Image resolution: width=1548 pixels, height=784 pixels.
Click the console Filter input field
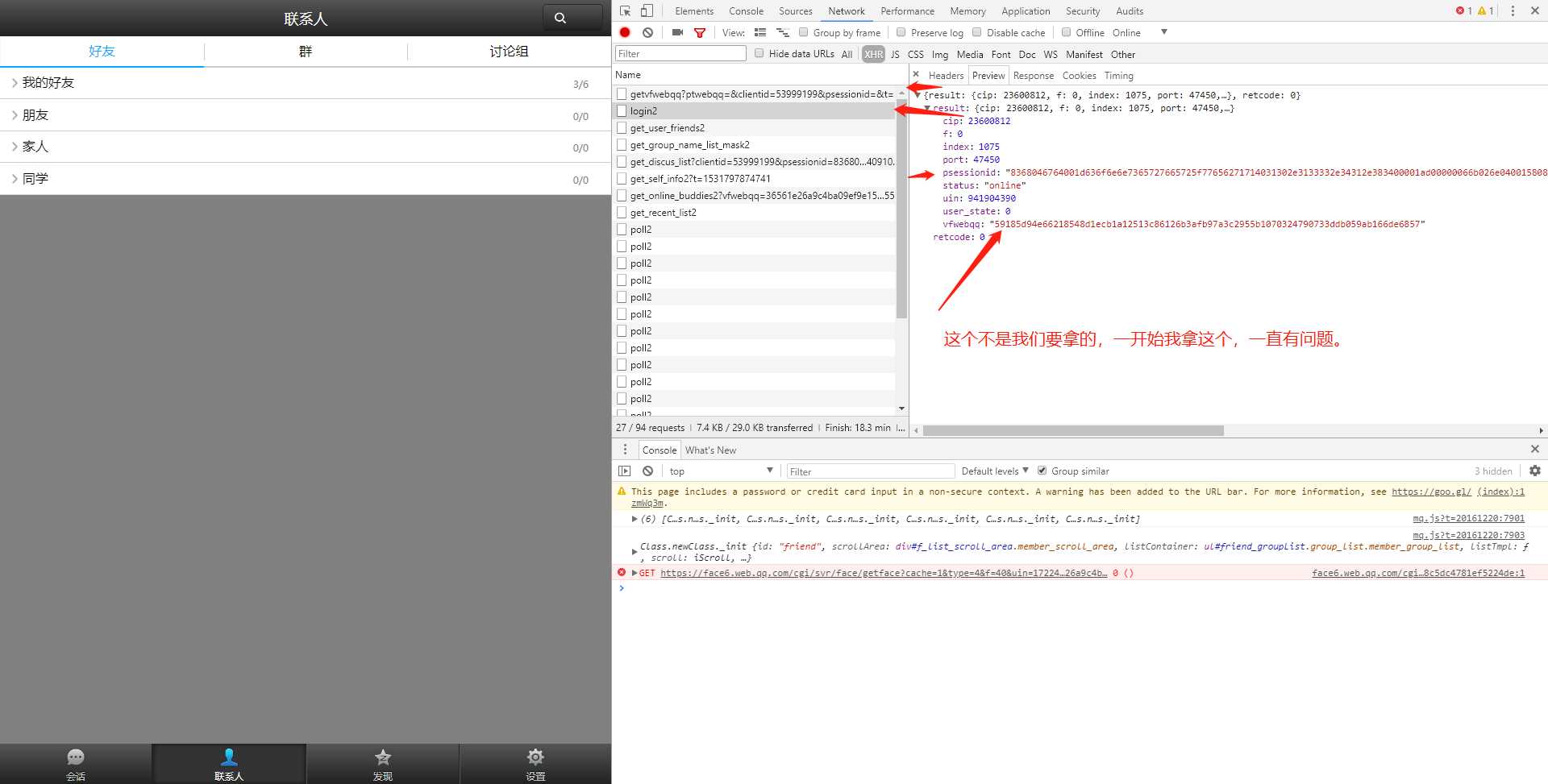click(870, 471)
